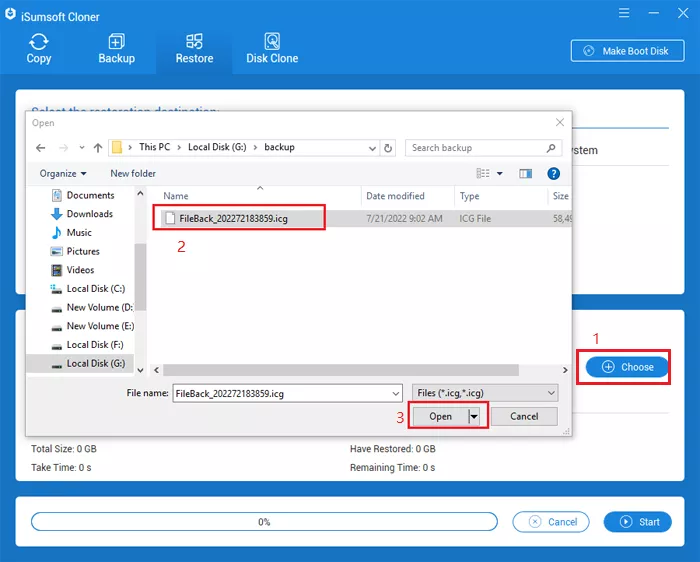700x562 pixels.
Task: Create a New folder
Action: pyautogui.click(x=133, y=174)
